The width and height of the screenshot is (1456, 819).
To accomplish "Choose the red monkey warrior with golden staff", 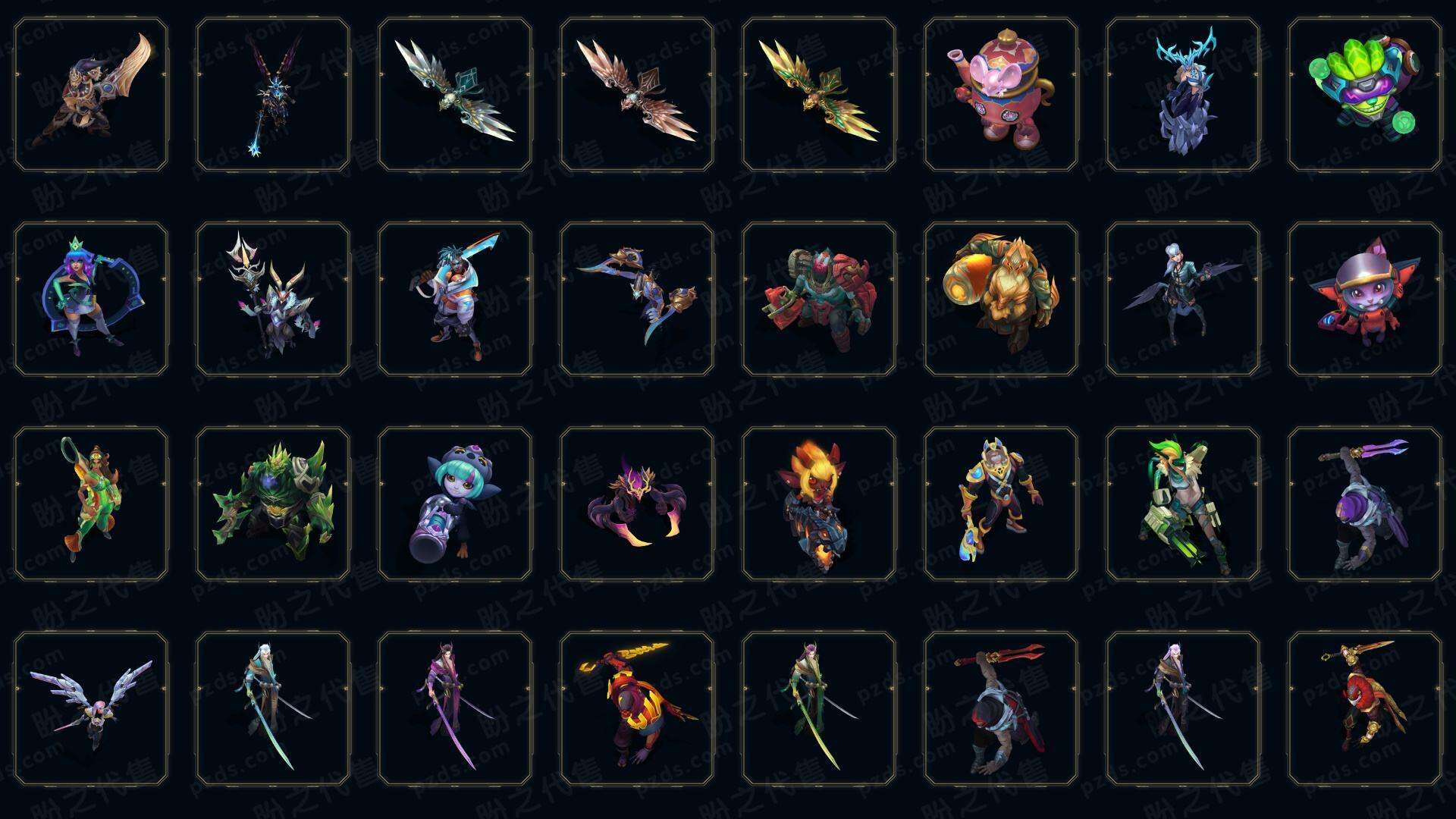I will point(1365,708).
